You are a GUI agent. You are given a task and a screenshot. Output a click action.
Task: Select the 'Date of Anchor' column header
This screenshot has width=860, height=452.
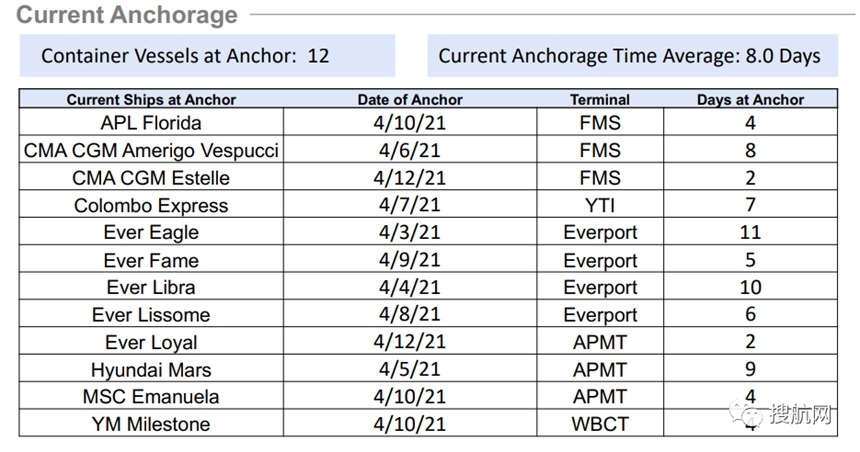tap(410, 99)
